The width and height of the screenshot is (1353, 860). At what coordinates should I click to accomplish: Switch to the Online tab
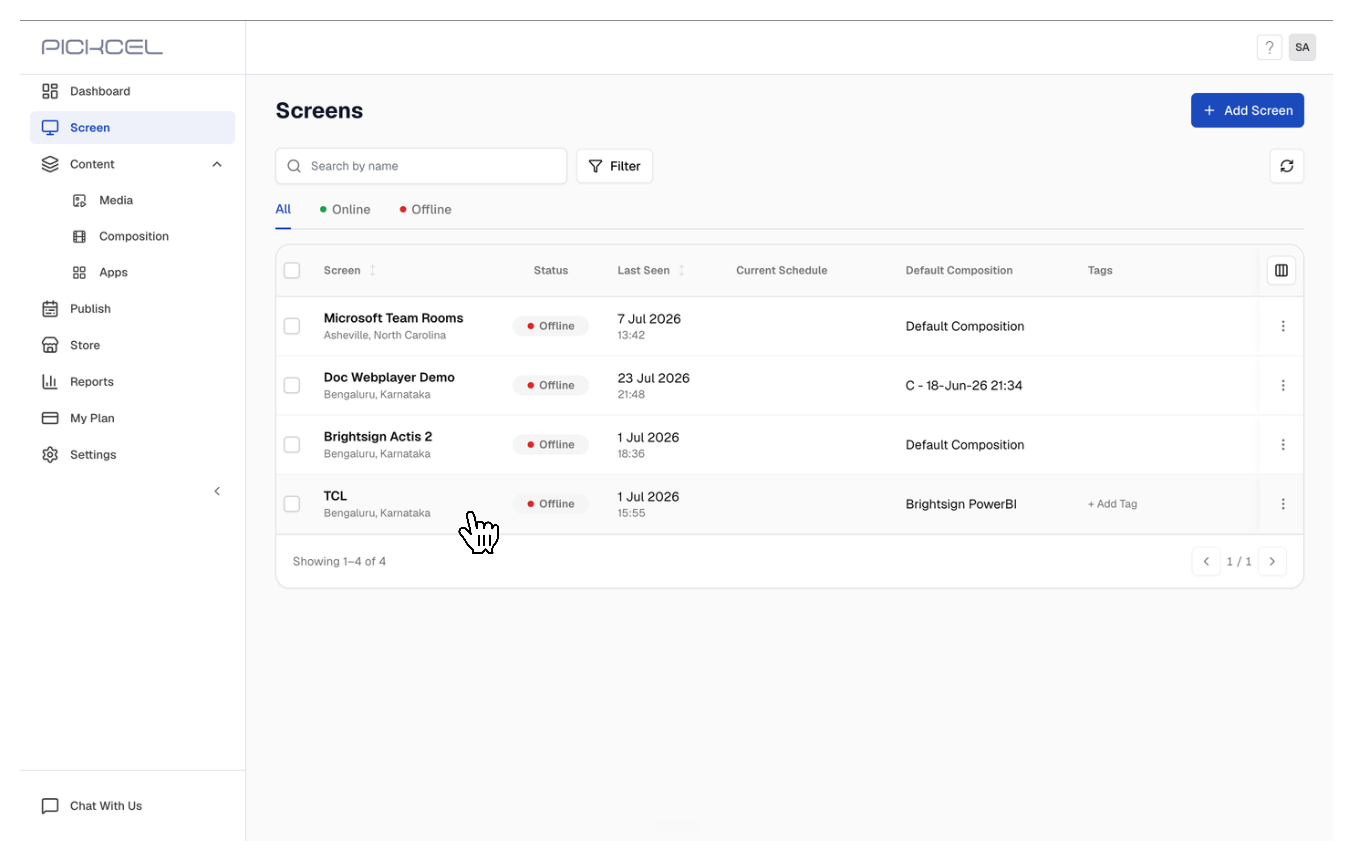[345, 209]
